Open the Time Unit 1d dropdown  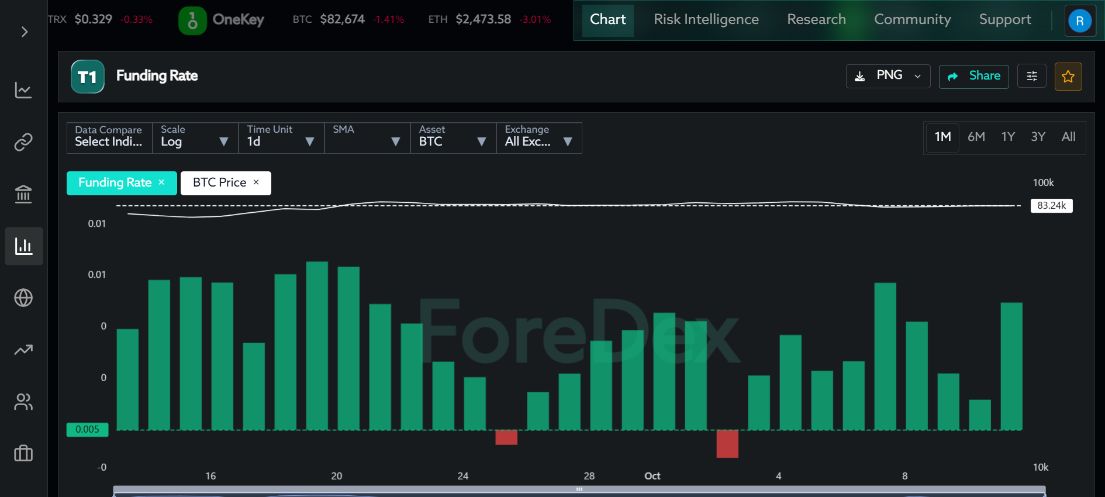coord(281,137)
